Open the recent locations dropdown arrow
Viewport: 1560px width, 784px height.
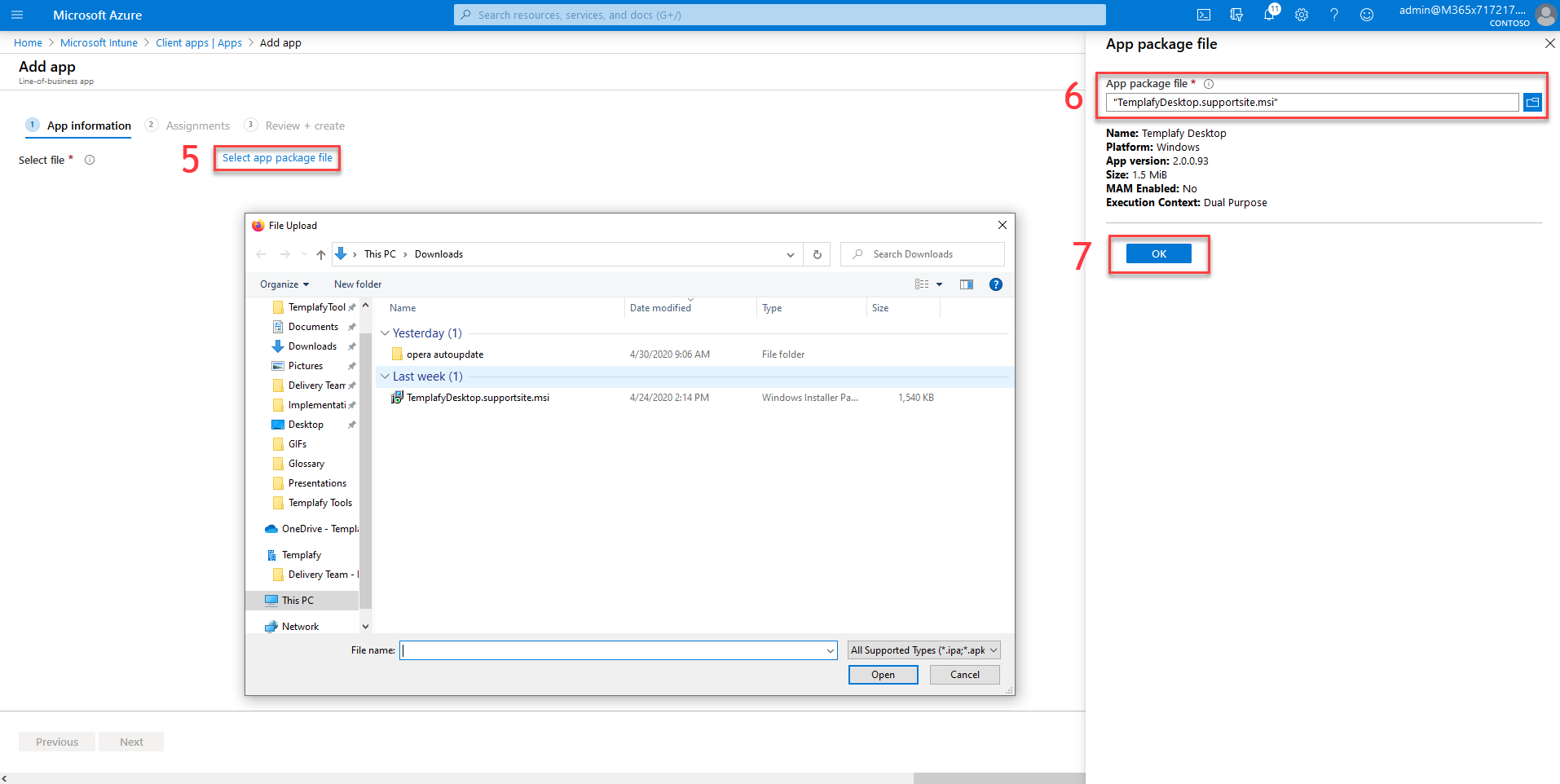tap(304, 254)
